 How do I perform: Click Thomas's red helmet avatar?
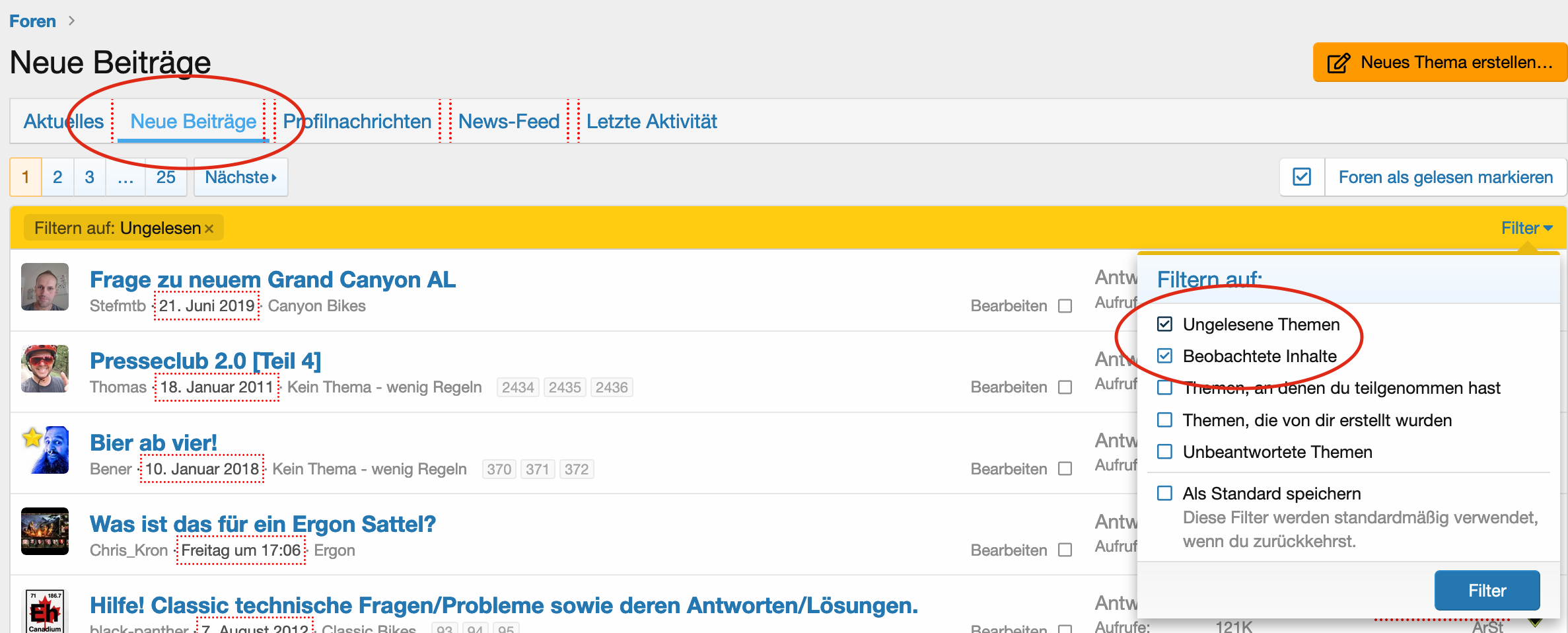click(x=45, y=369)
